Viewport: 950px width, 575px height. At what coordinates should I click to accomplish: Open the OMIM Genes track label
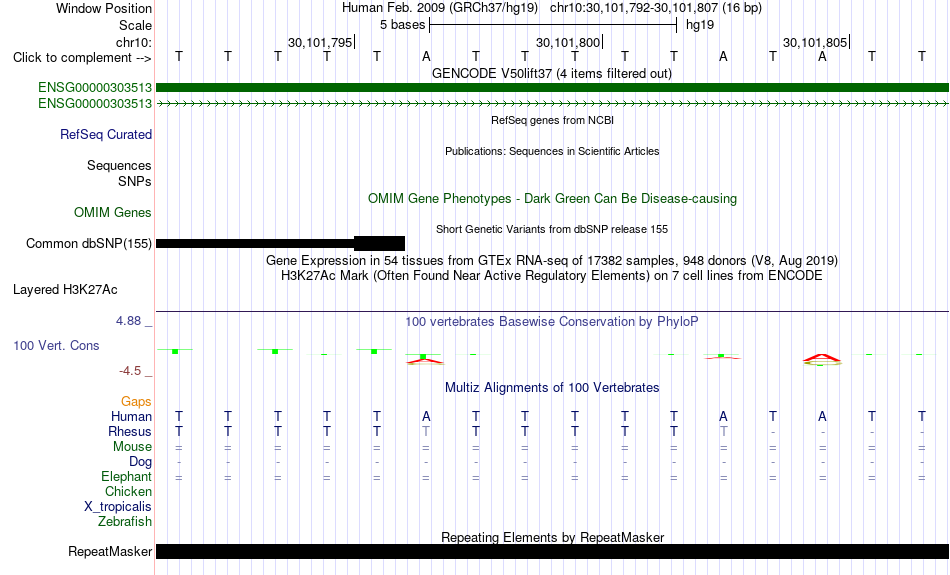pyautogui.click(x=113, y=213)
